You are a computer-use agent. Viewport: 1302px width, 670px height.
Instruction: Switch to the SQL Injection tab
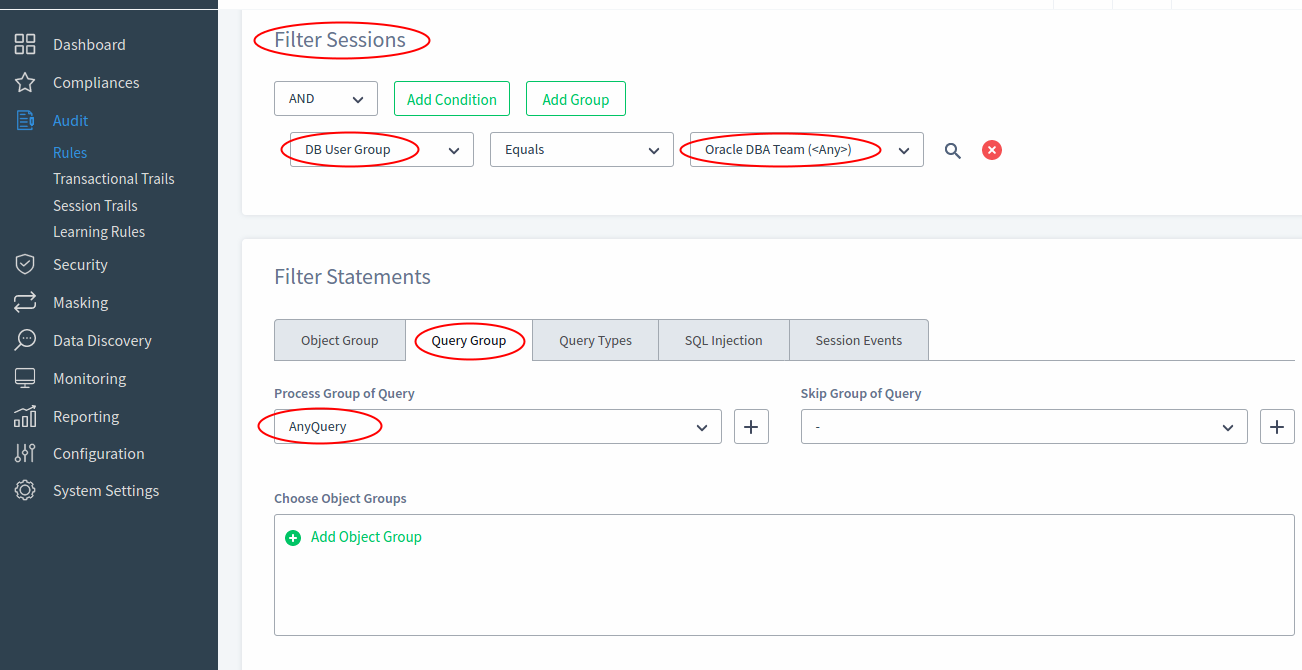[x=723, y=340]
